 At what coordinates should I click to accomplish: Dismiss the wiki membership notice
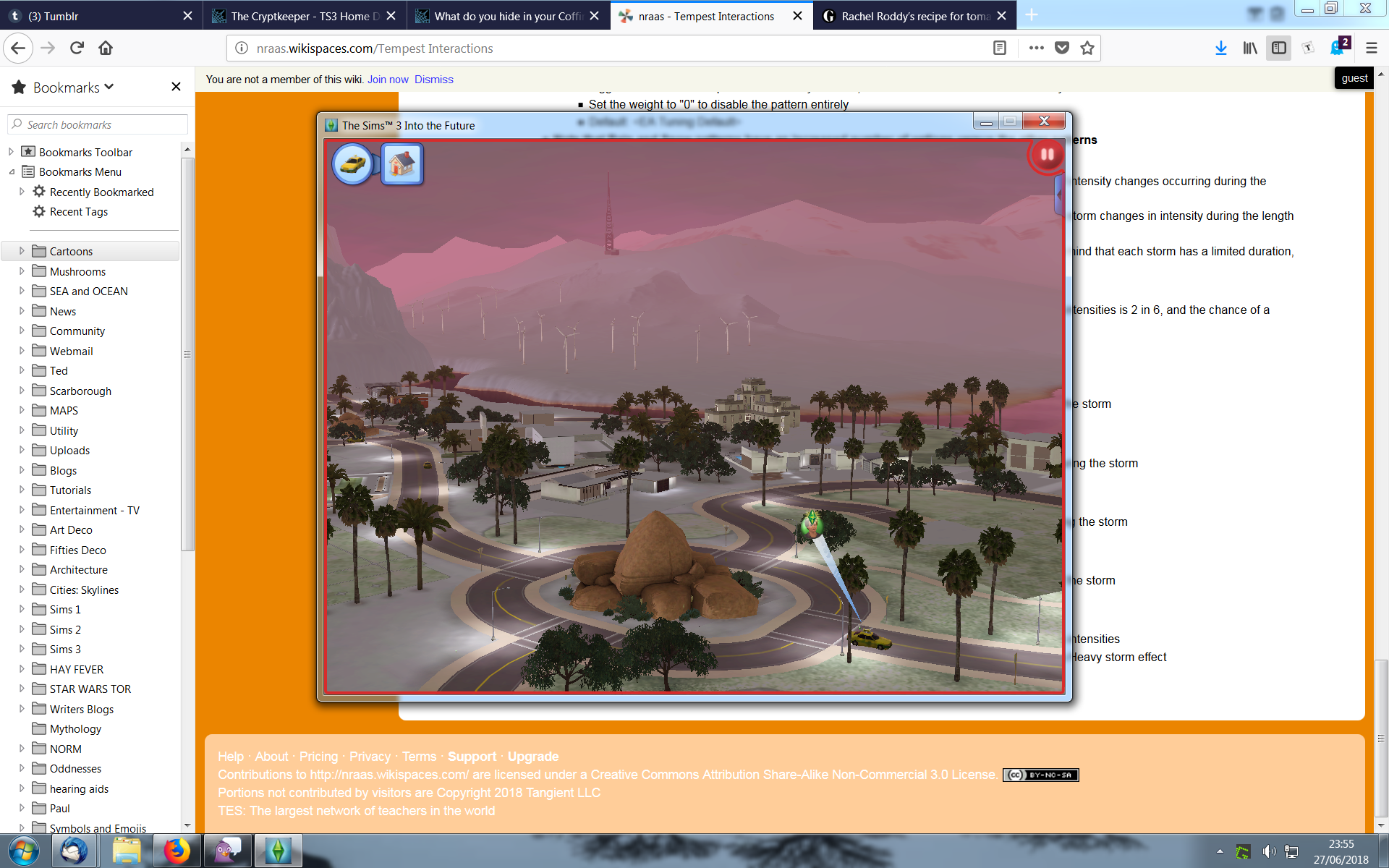(434, 80)
